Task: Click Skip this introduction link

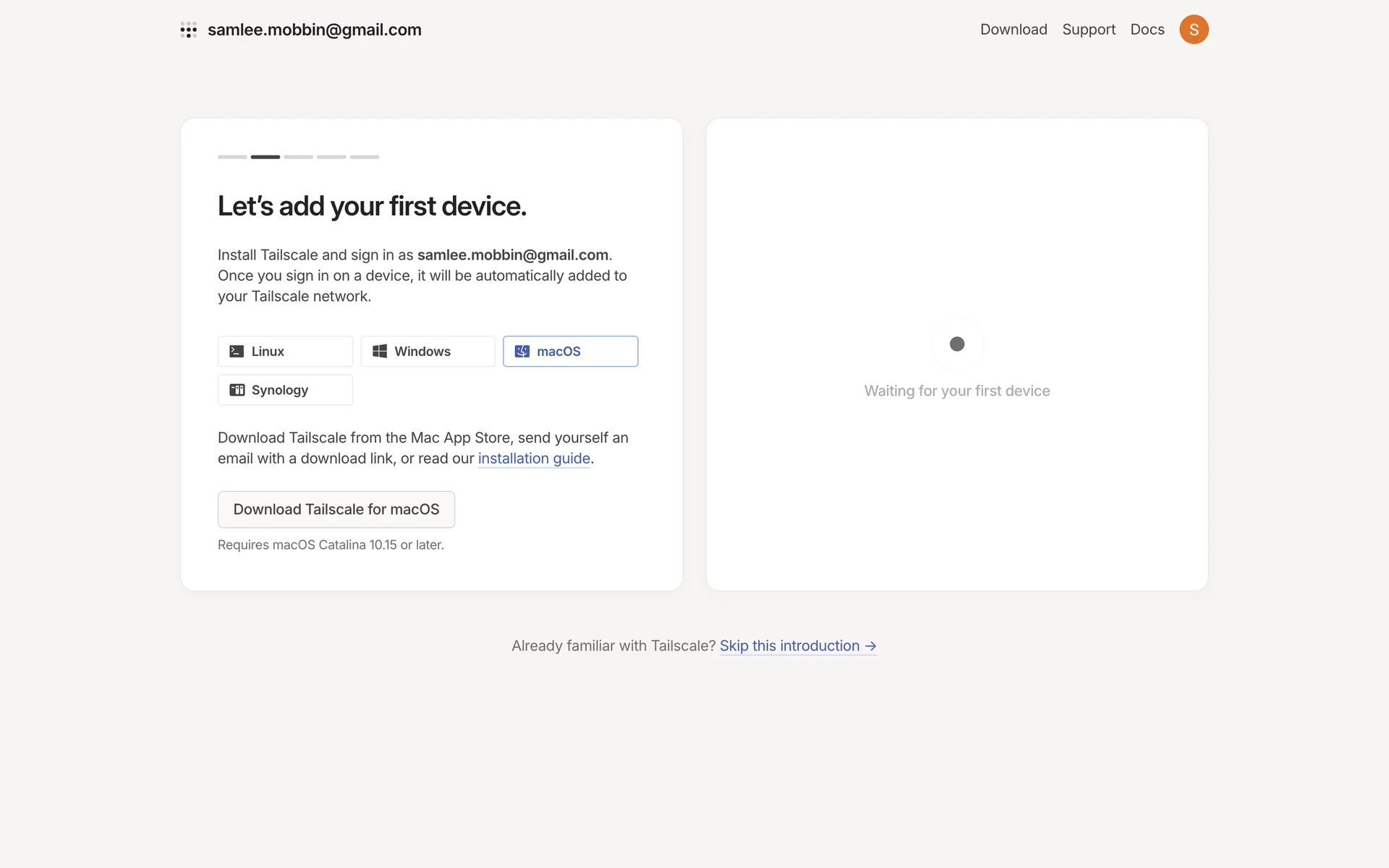Action: (789, 646)
